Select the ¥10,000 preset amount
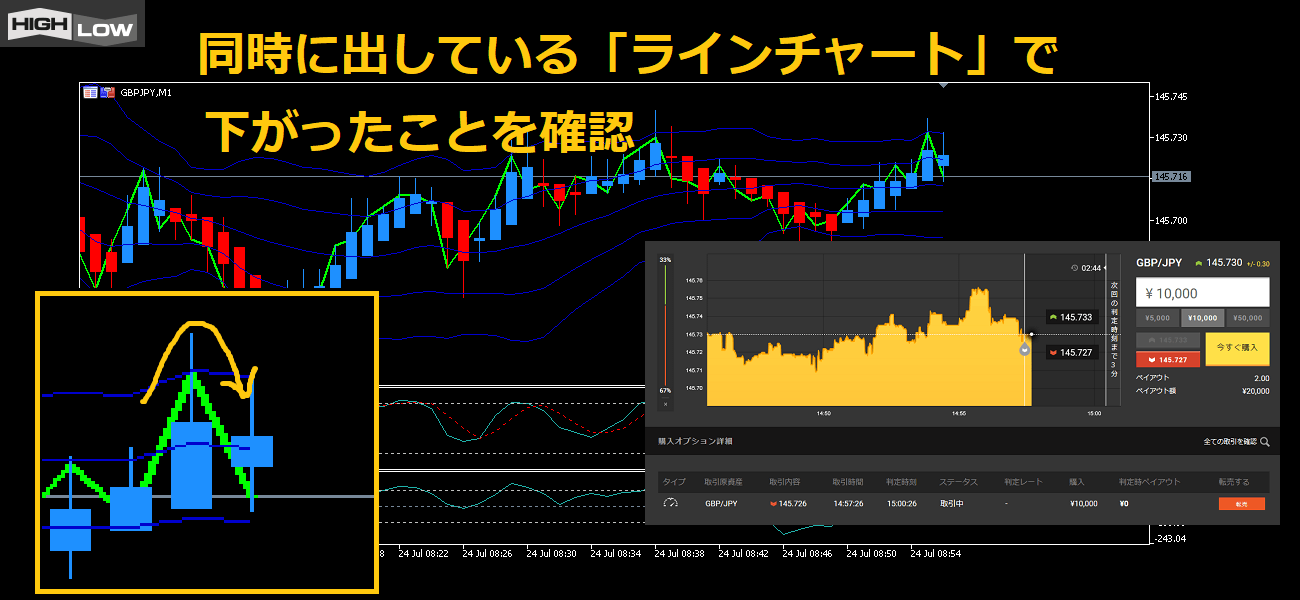 point(1202,318)
